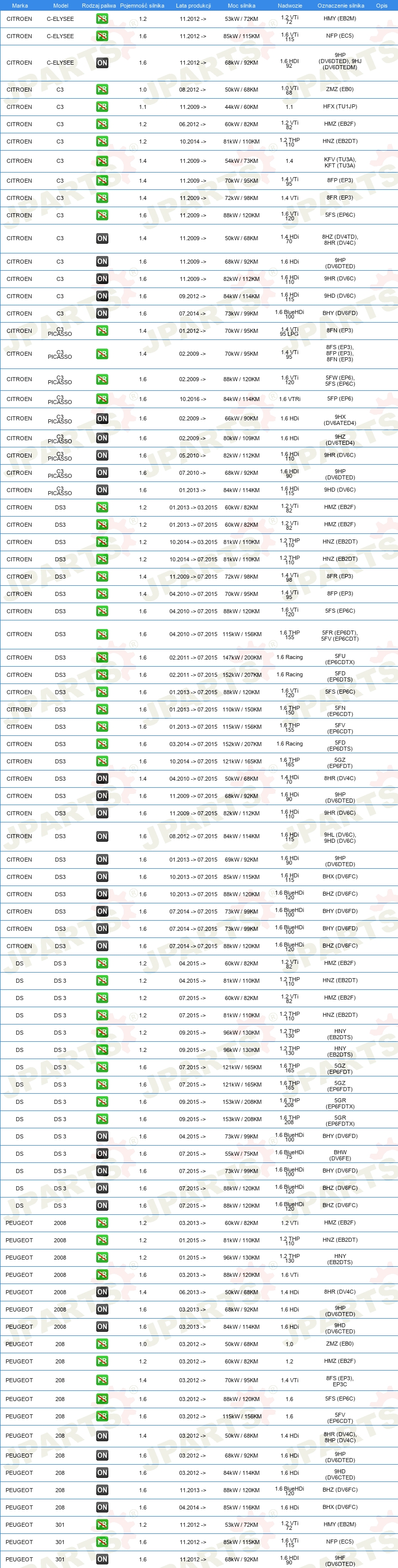Click petrol icon in C3 HFX (TU1JP) row

[x=102, y=106]
